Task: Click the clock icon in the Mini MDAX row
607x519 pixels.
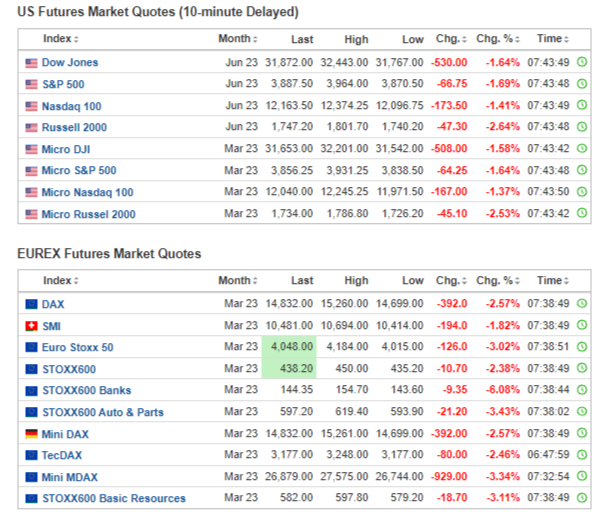Action: click(582, 476)
